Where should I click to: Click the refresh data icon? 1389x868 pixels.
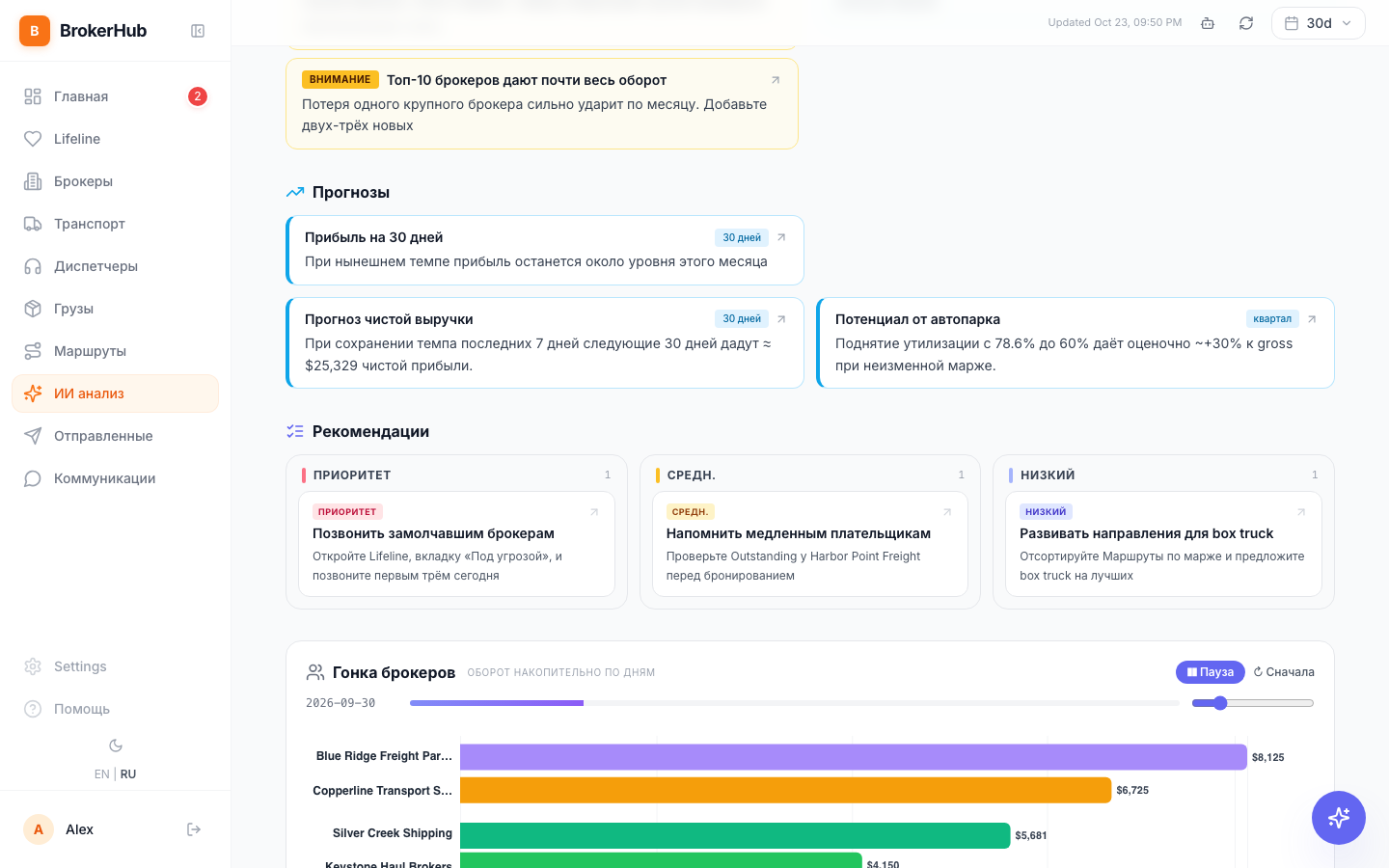click(1246, 23)
